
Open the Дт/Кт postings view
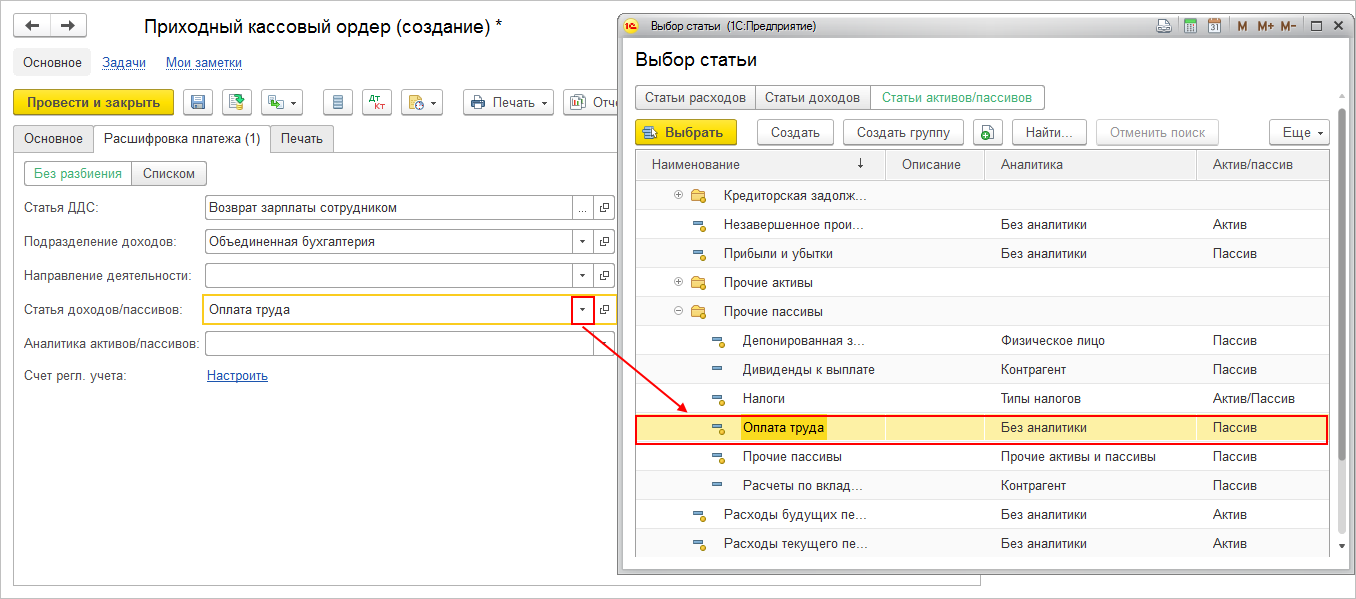pyautogui.click(x=377, y=102)
